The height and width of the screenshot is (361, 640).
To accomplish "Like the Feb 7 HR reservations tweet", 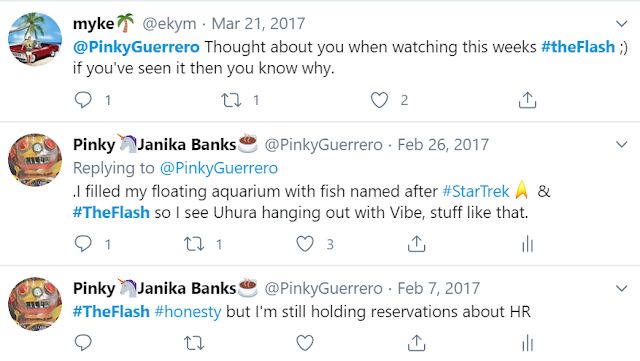I will coord(305,343).
